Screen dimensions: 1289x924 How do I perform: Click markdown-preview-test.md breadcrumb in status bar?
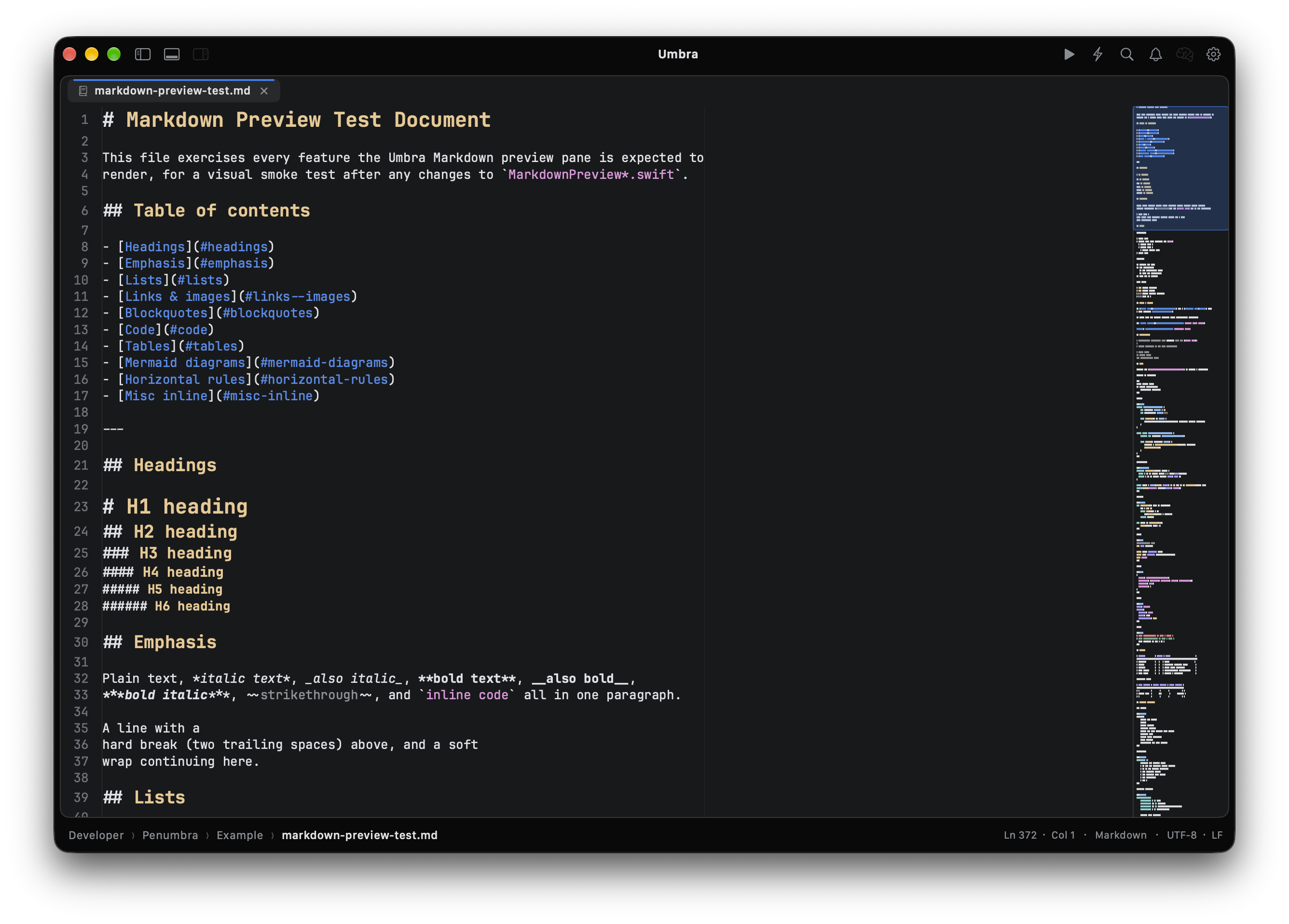click(359, 835)
